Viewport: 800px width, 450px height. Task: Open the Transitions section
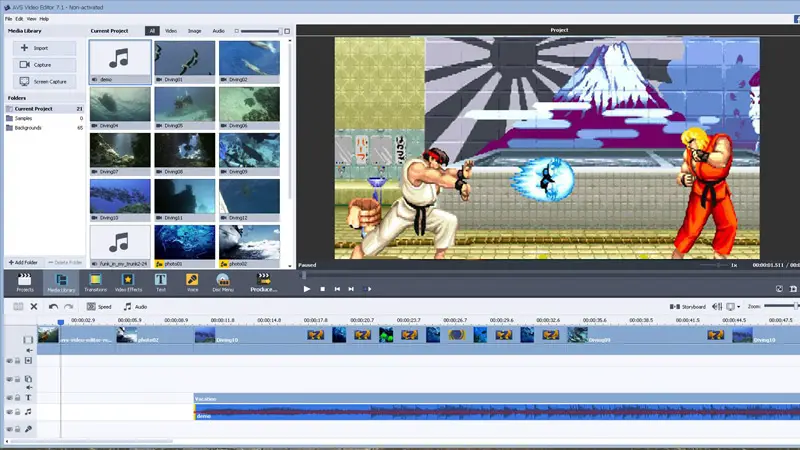click(95, 282)
